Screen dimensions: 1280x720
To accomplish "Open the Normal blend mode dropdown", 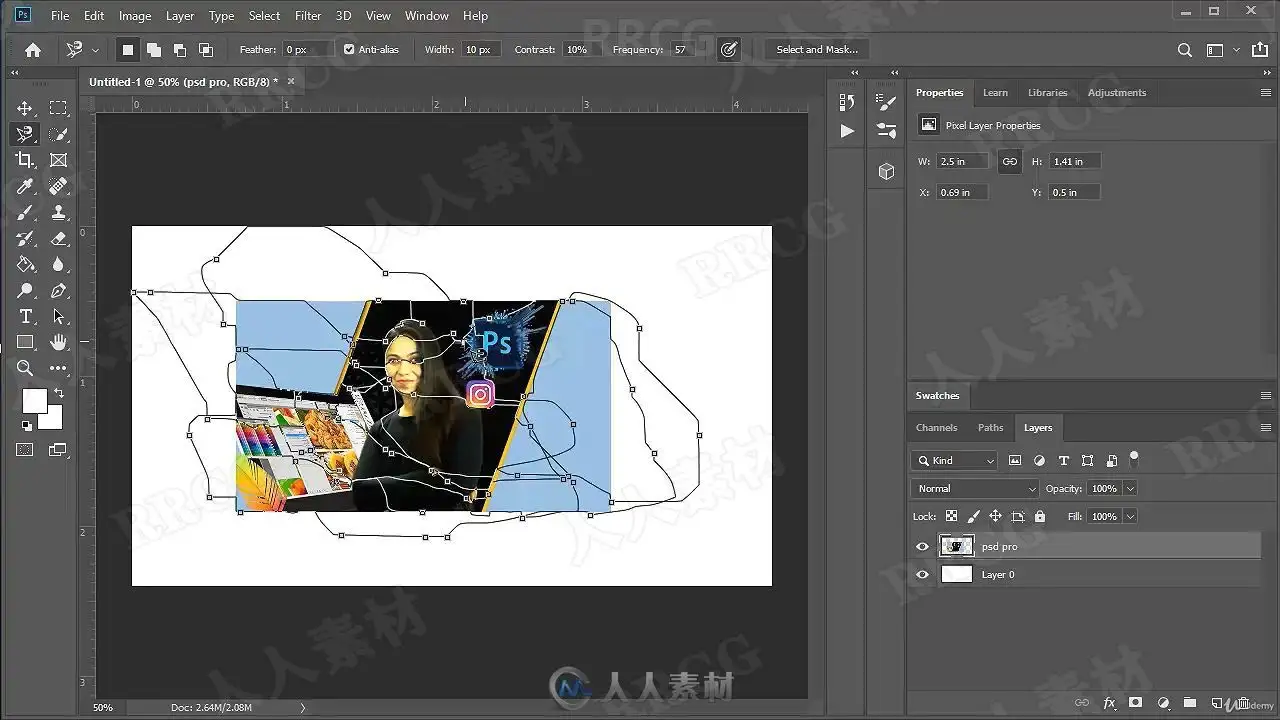I will 975,489.
